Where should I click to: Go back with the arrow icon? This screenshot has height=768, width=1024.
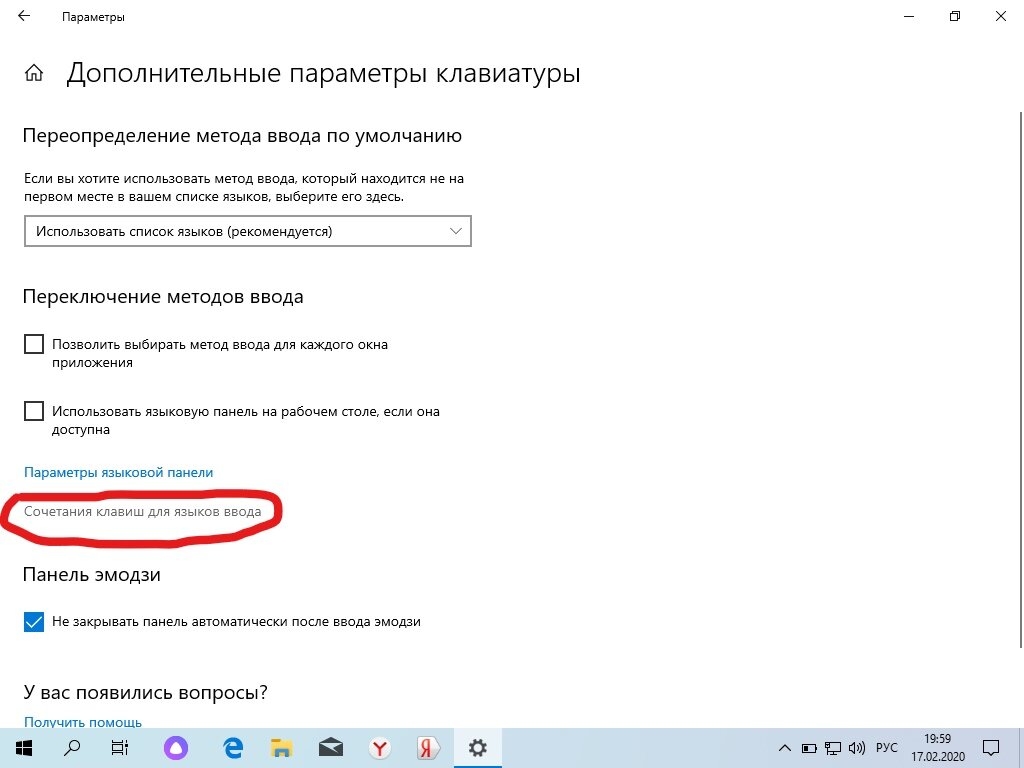[24, 16]
